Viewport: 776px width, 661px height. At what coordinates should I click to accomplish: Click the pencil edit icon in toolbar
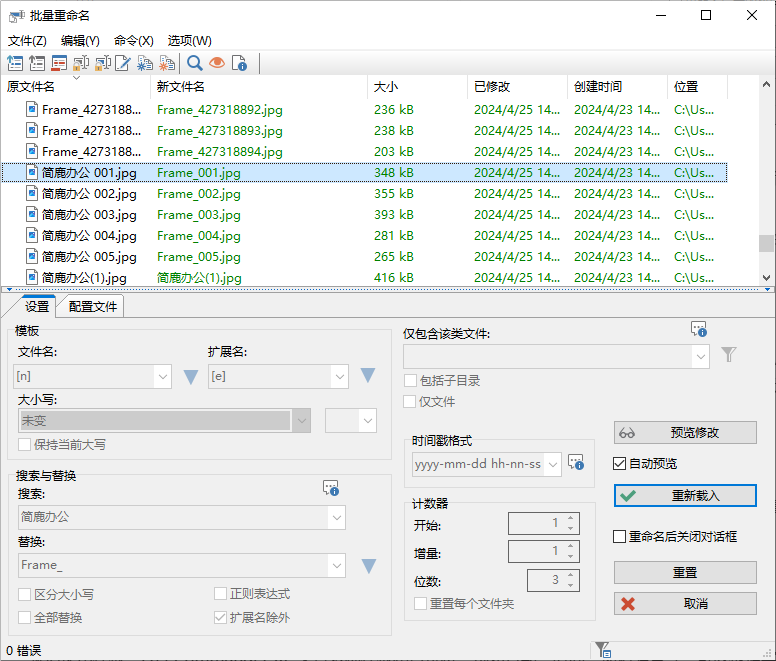[x=123, y=64]
